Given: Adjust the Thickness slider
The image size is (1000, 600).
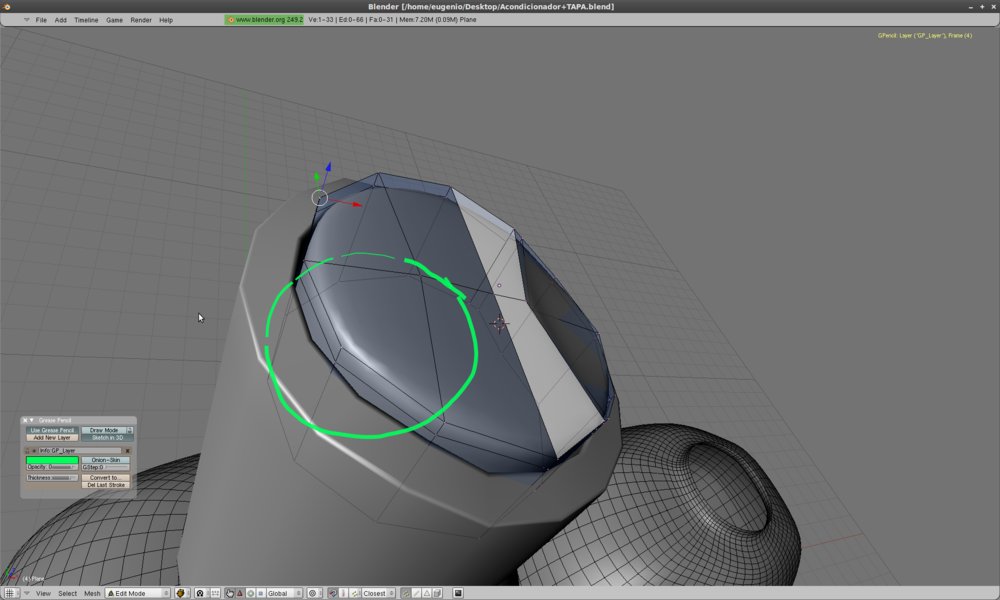Looking at the screenshot, I should click(x=52, y=478).
